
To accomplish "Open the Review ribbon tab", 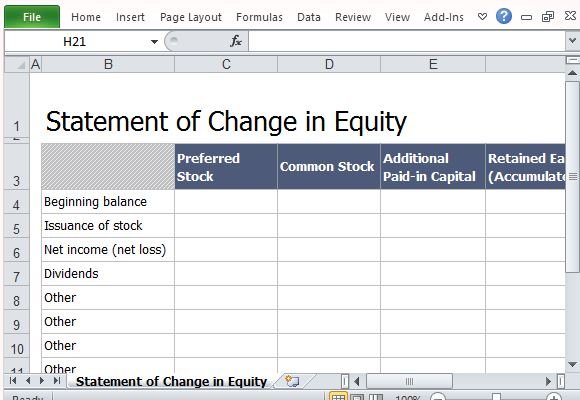I will (353, 17).
